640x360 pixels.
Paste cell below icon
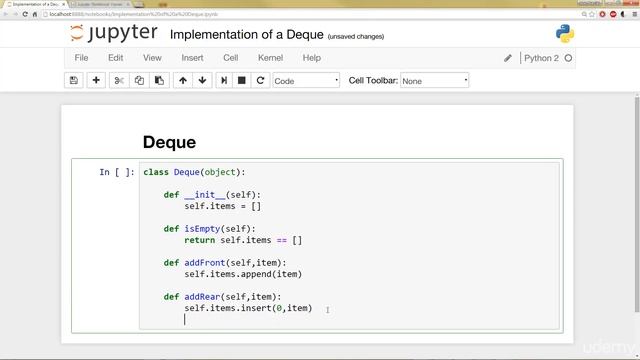coord(159,80)
